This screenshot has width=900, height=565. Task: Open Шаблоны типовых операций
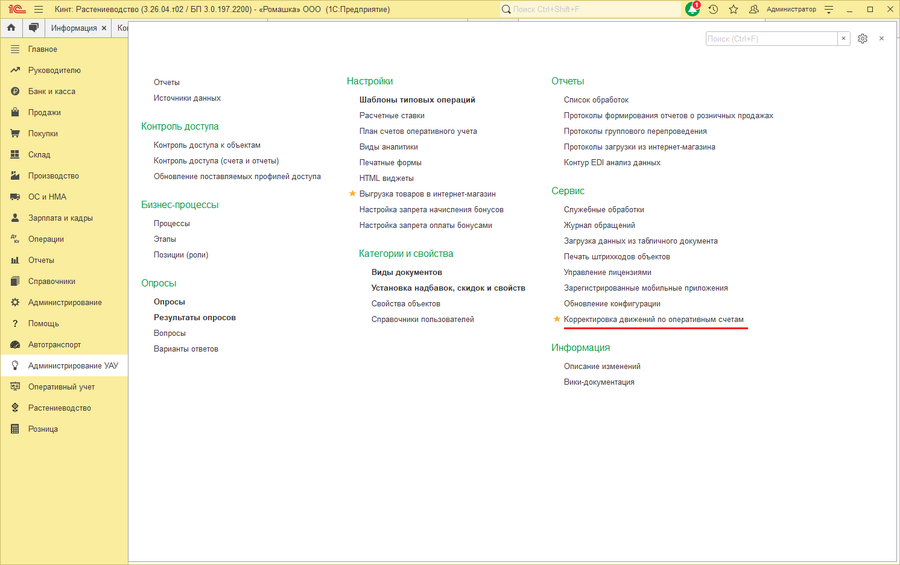[417, 100]
